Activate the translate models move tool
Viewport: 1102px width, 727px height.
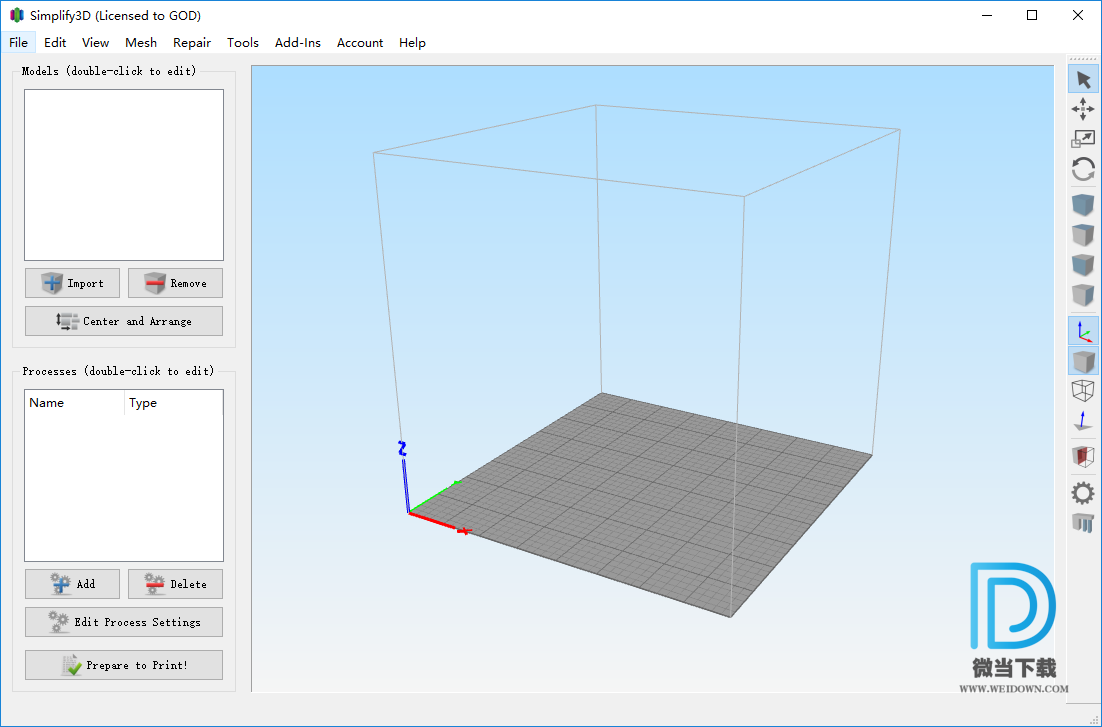tap(1083, 109)
